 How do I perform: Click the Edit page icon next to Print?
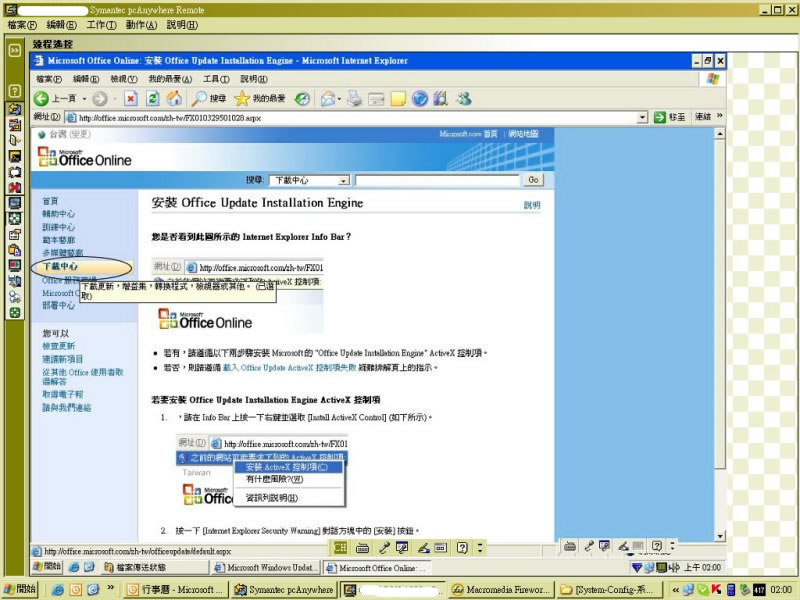click(x=376, y=98)
